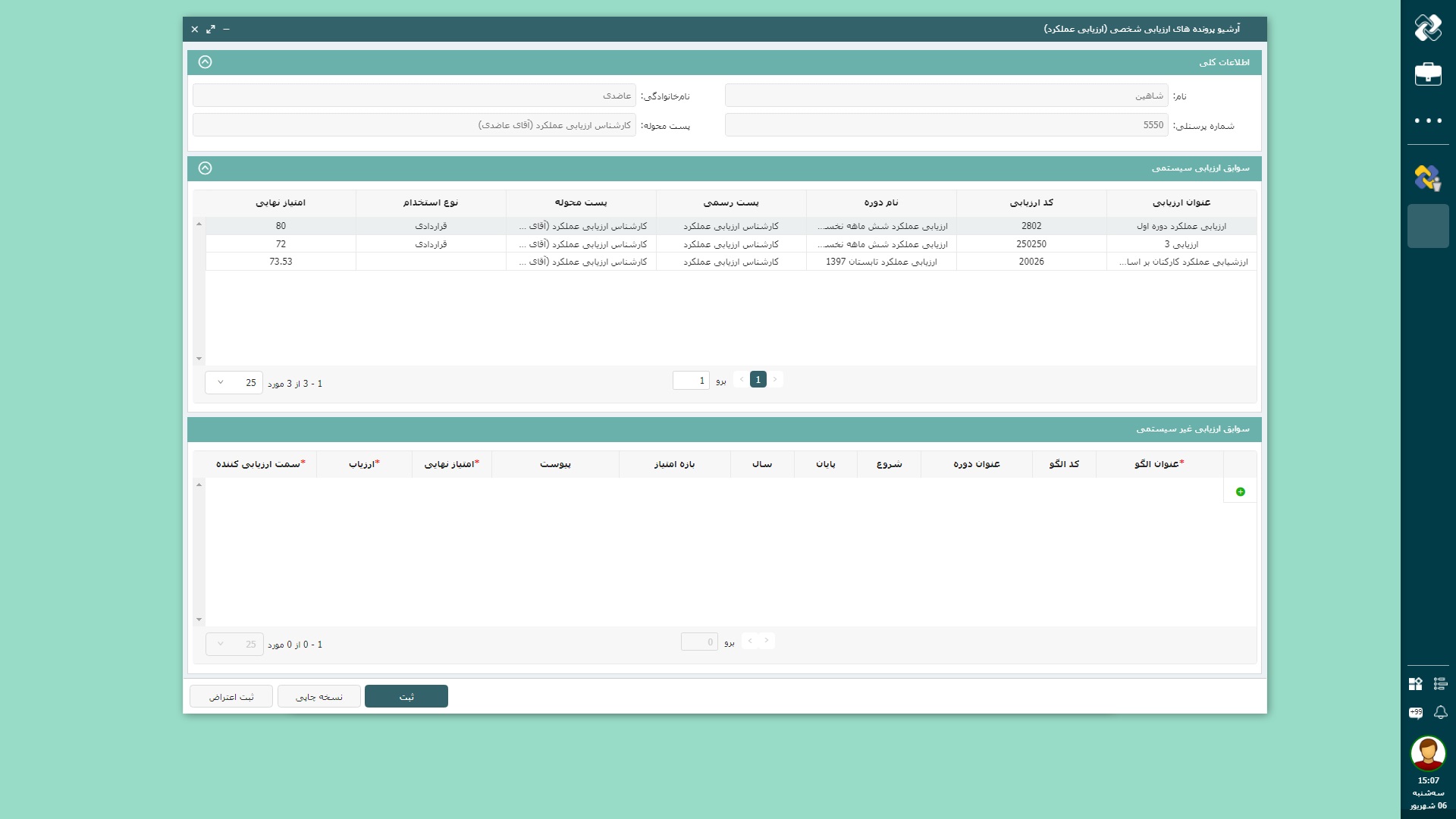Click the page number input in top grid
1456x819 pixels.
pos(690,381)
